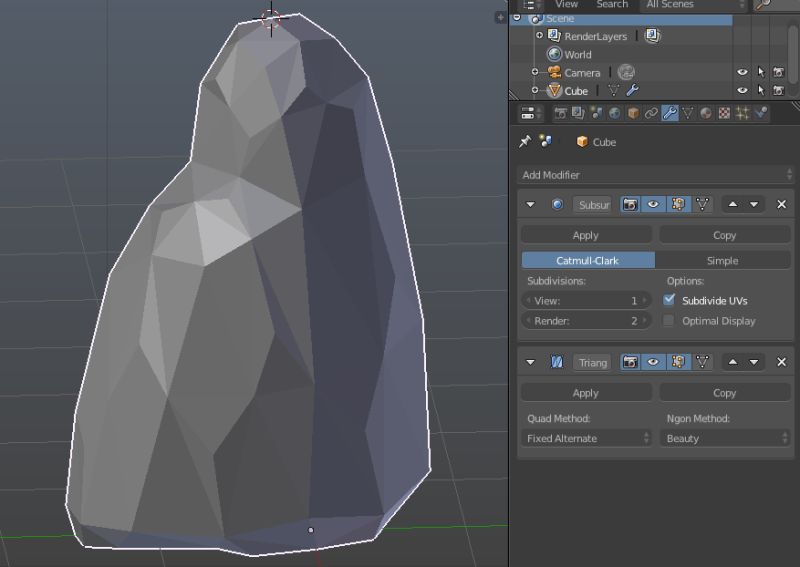Screen dimensions: 800x567
Task: Click the viewport region expand plus icon
Action: (500, 17)
